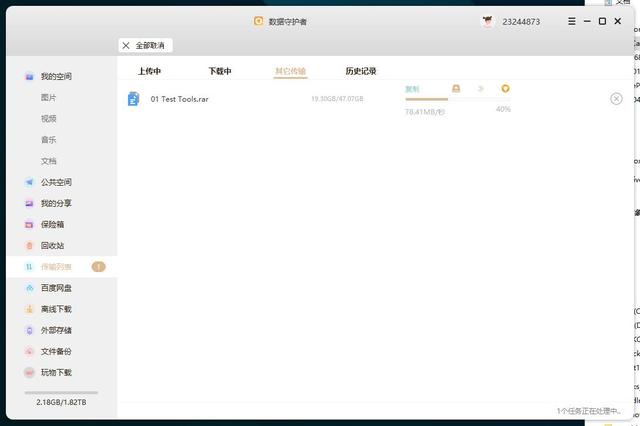Click the 数据守护者 app logo
This screenshot has height=426, width=640.
coord(258,21)
